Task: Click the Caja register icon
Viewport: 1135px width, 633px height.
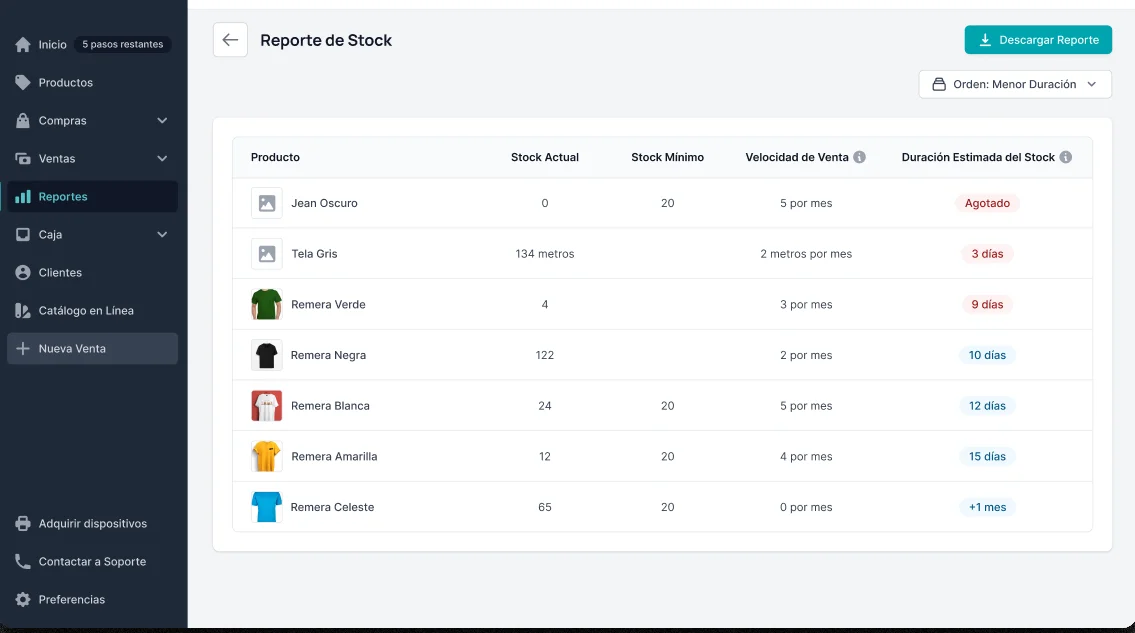Action: click(x=23, y=235)
